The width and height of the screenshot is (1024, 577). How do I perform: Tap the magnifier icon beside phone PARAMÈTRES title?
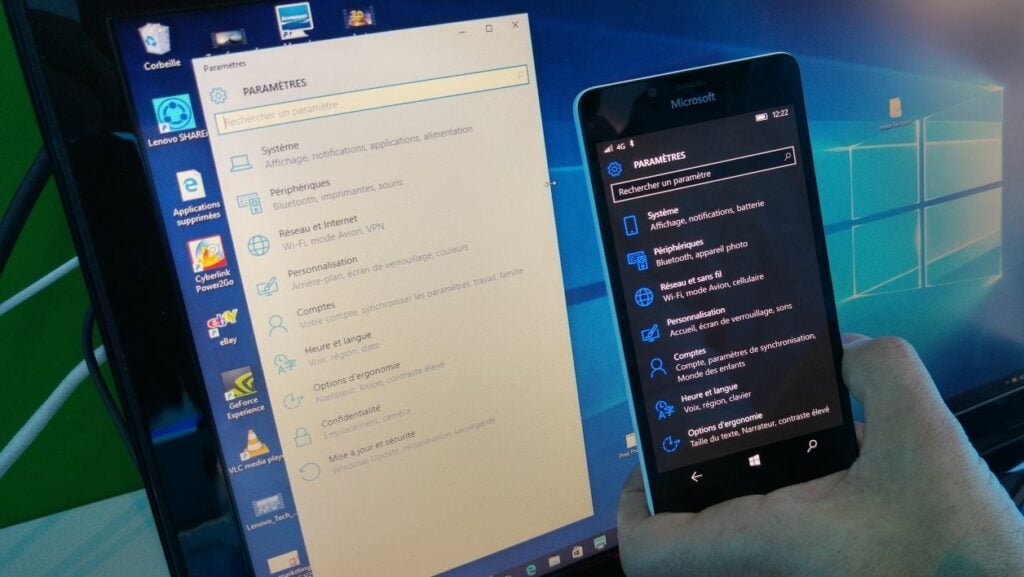tap(787, 156)
